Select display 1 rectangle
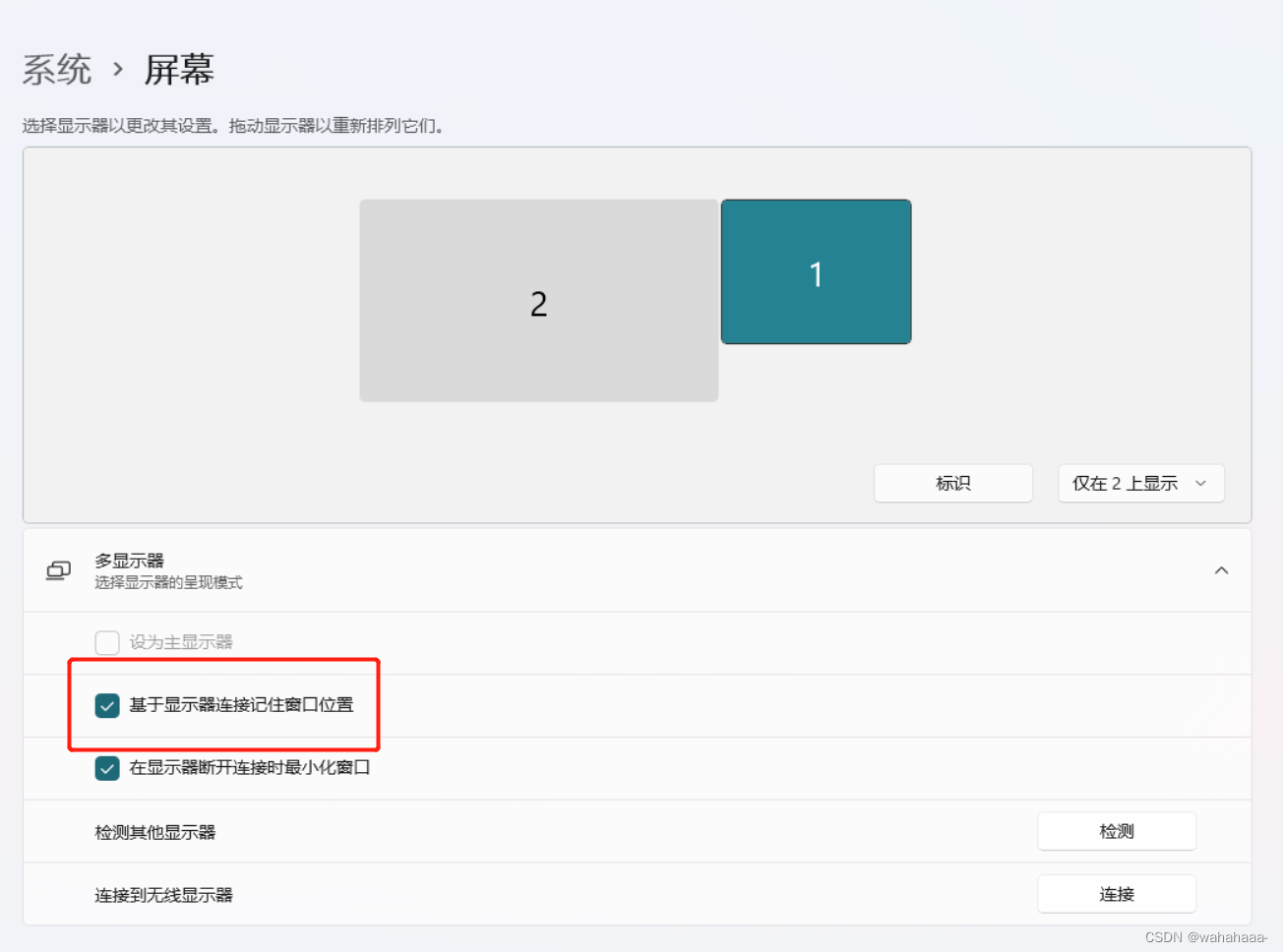The height and width of the screenshot is (952, 1283). pos(817,271)
